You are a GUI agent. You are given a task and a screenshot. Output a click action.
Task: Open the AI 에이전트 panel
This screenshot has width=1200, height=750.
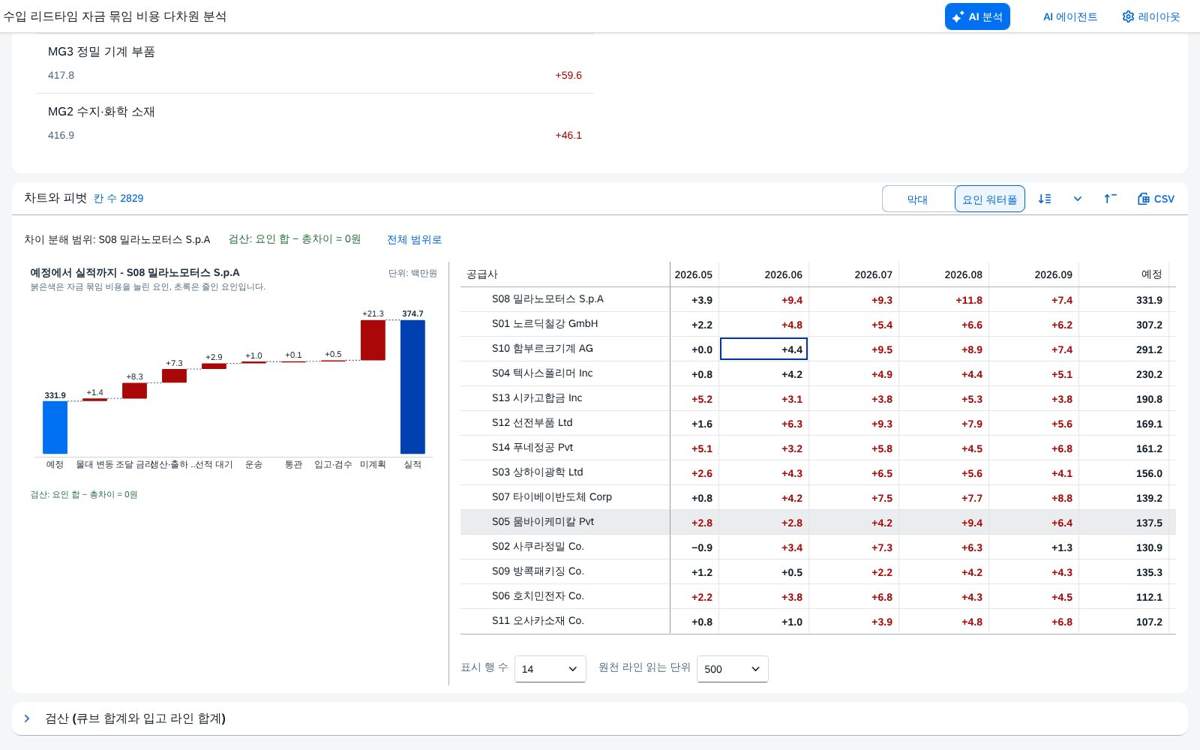(1070, 16)
